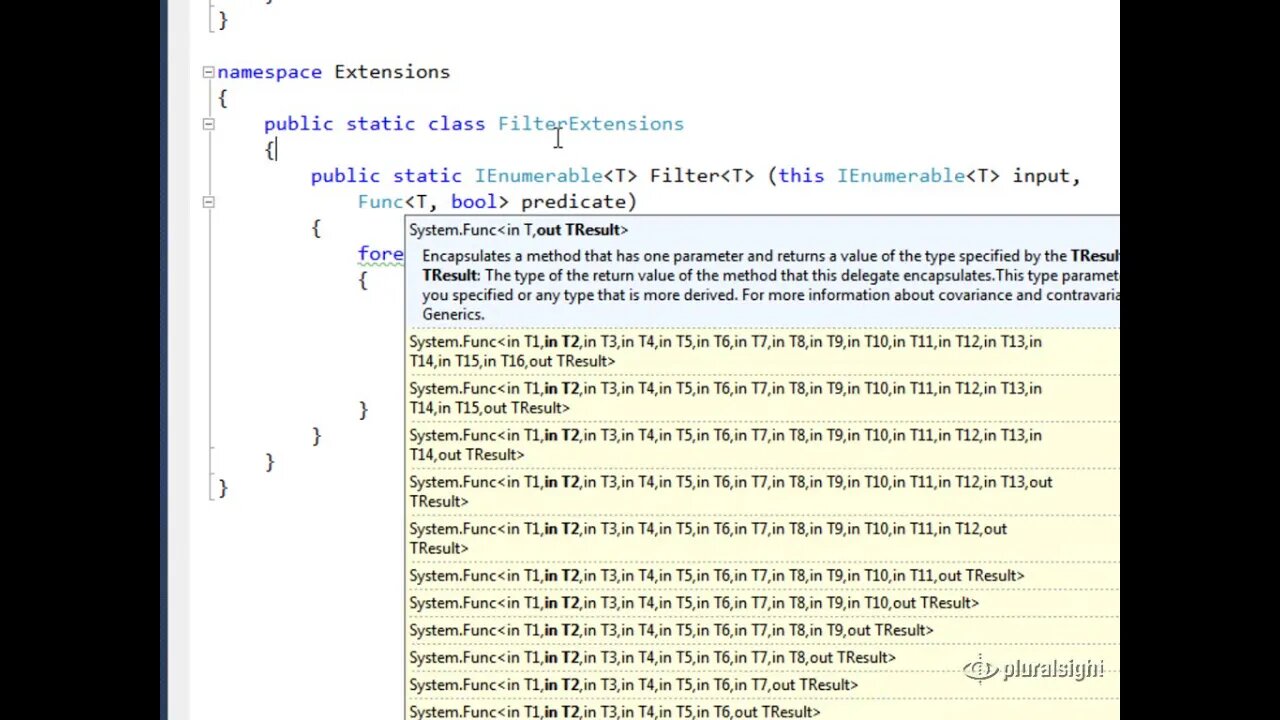Select Func overload ending 'in T13,out TResult'
The width and height of the screenshot is (1280, 720).
pyautogui.click(x=762, y=492)
